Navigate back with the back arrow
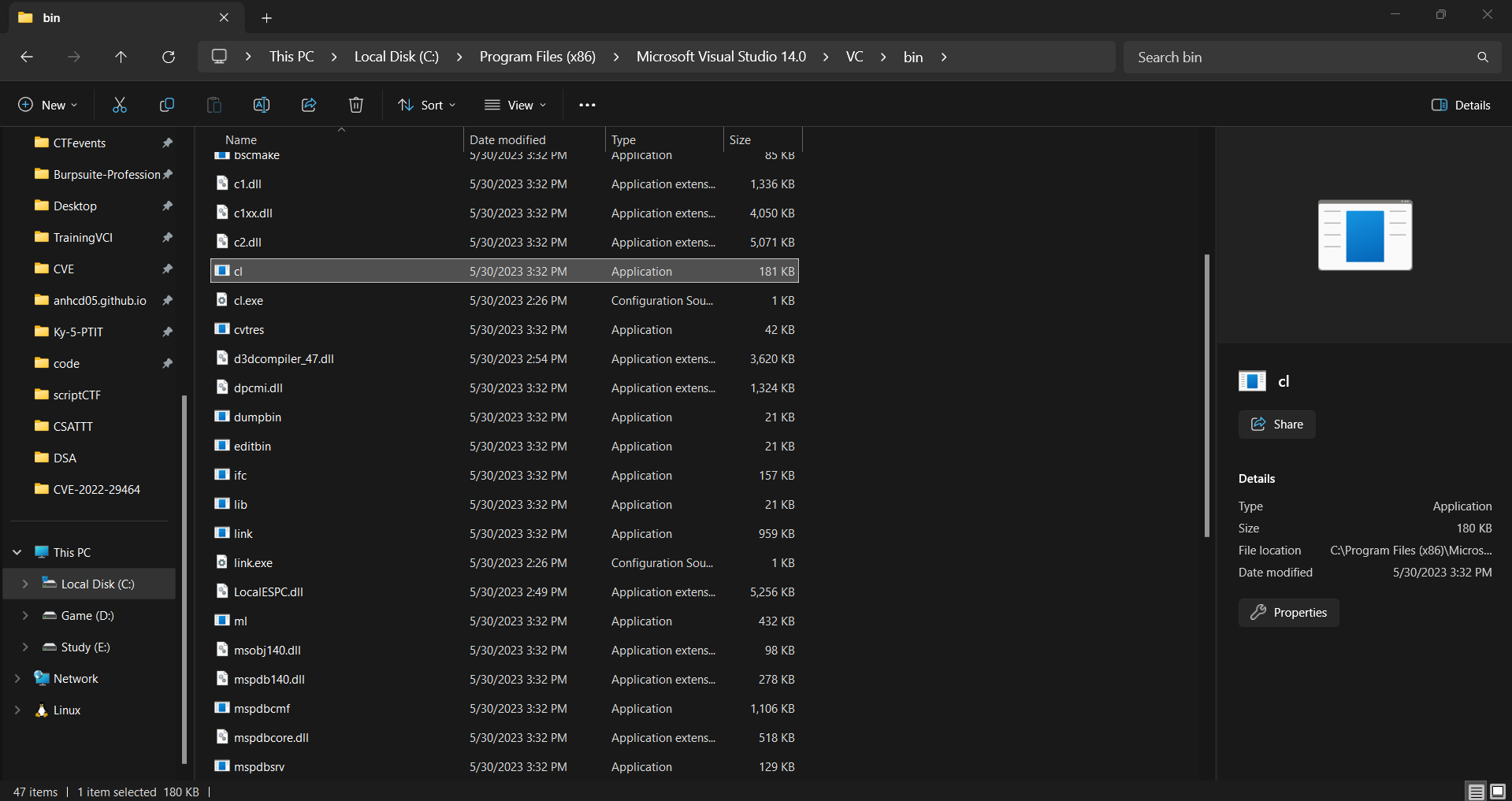This screenshot has width=1512, height=801. (27, 57)
